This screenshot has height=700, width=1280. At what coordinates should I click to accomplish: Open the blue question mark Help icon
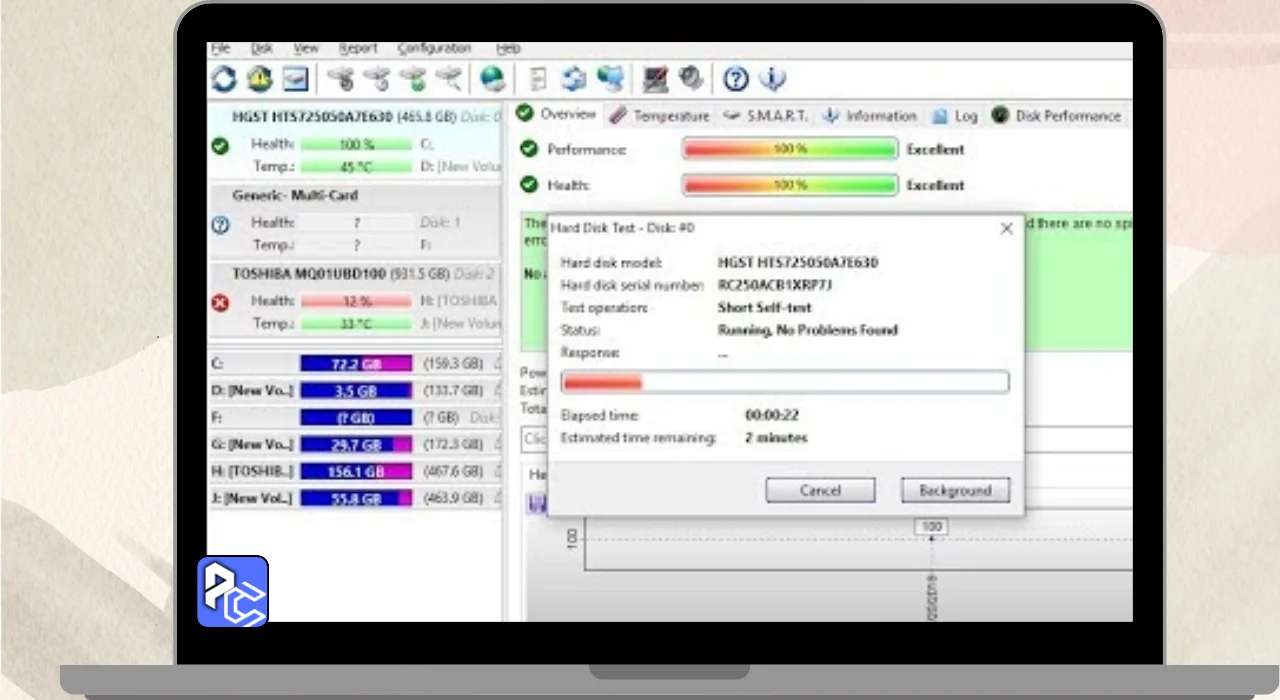coord(736,78)
